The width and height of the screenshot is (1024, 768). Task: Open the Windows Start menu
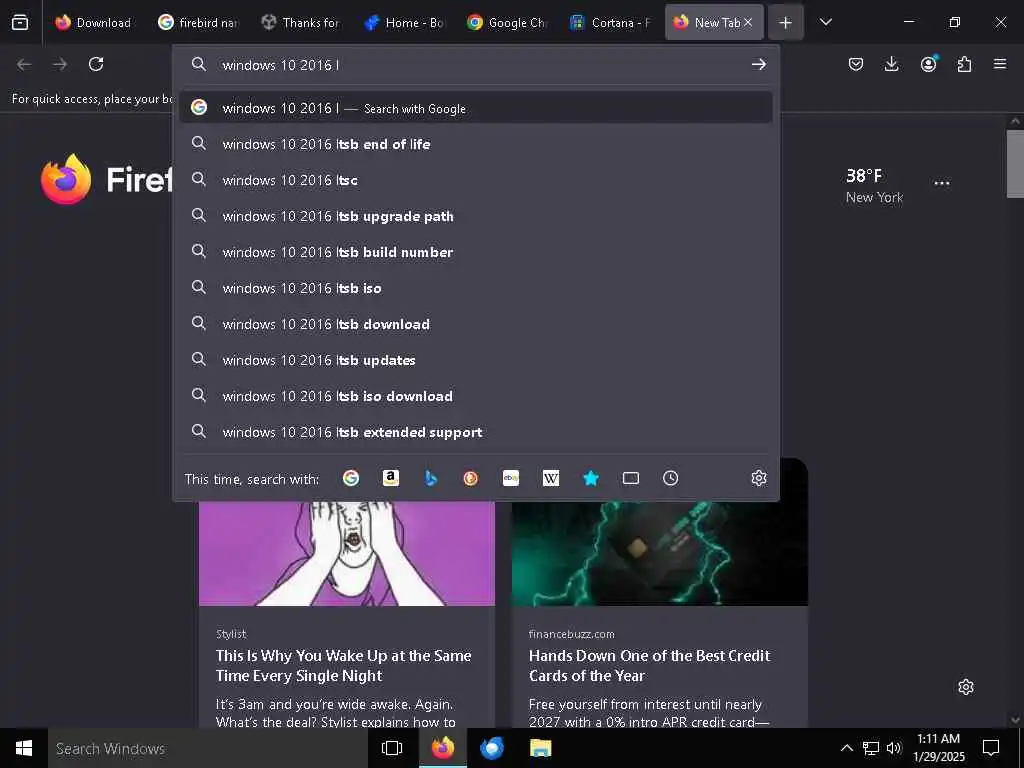[24, 748]
